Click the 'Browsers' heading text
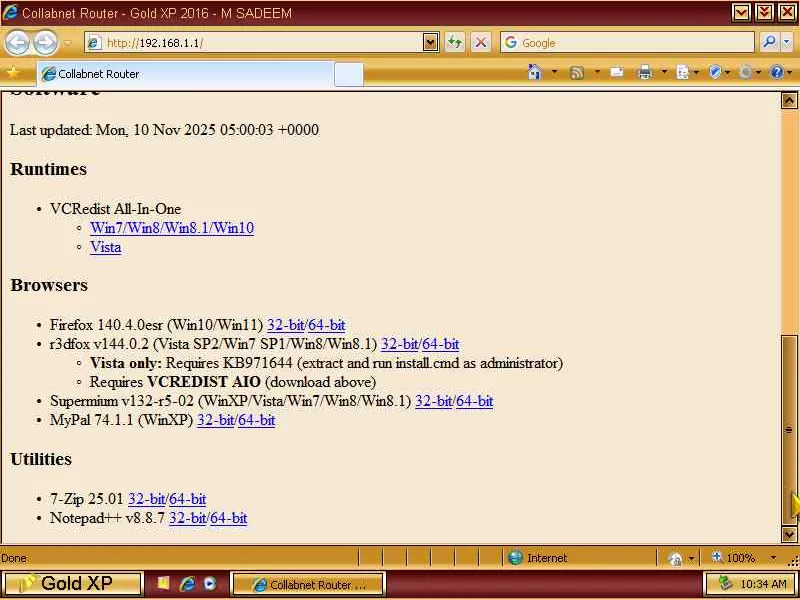This screenshot has height=600, width=800. (x=49, y=285)
